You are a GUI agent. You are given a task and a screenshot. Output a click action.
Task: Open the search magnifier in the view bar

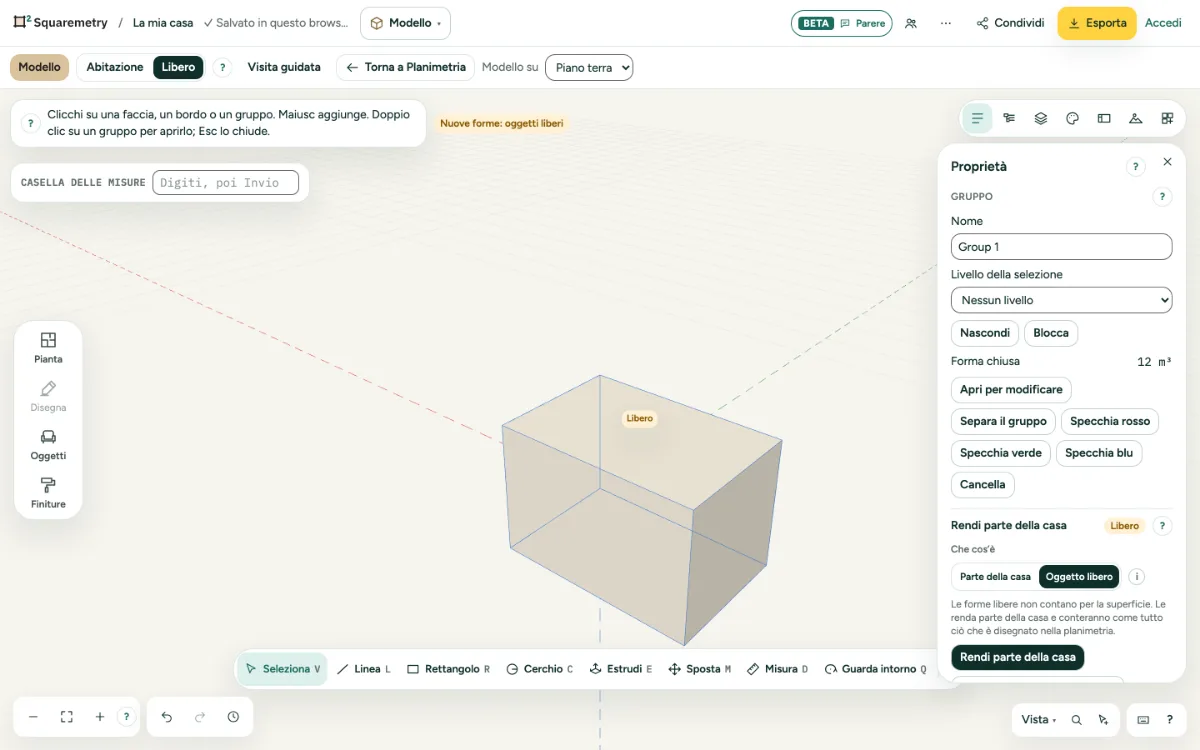click(x=1077, y=720)
